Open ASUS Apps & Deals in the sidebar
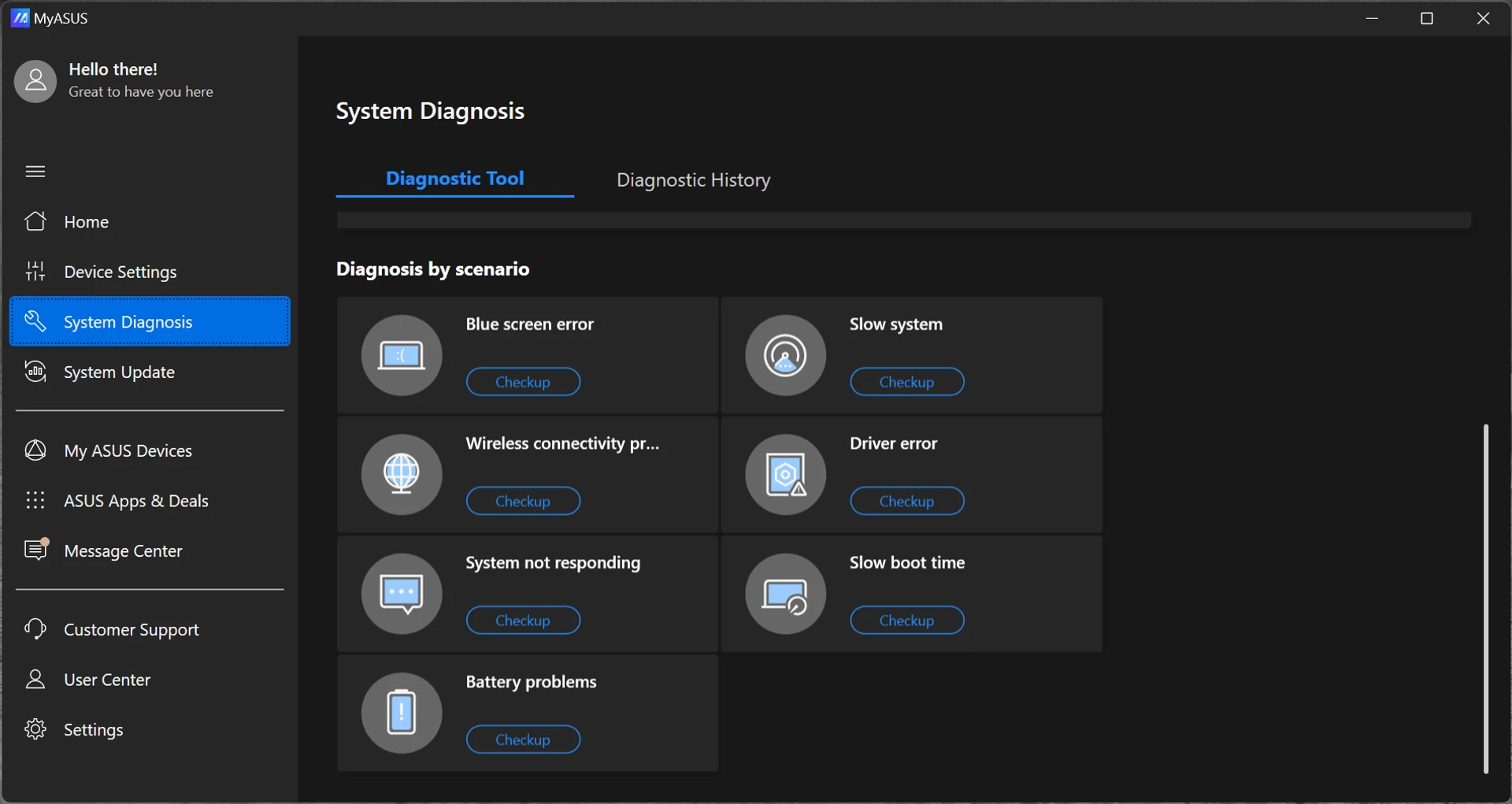The width and height of the screenshot is (1512, 804). (150, 501)
